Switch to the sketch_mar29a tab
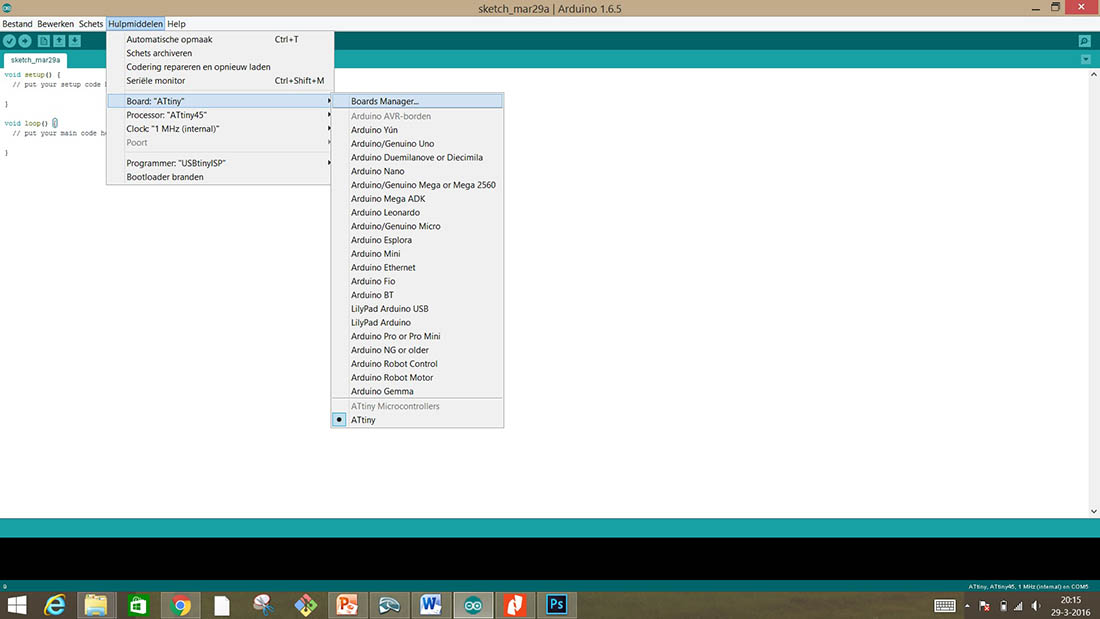The height and width of the screenshot is (619, 1100). [35, 60]
